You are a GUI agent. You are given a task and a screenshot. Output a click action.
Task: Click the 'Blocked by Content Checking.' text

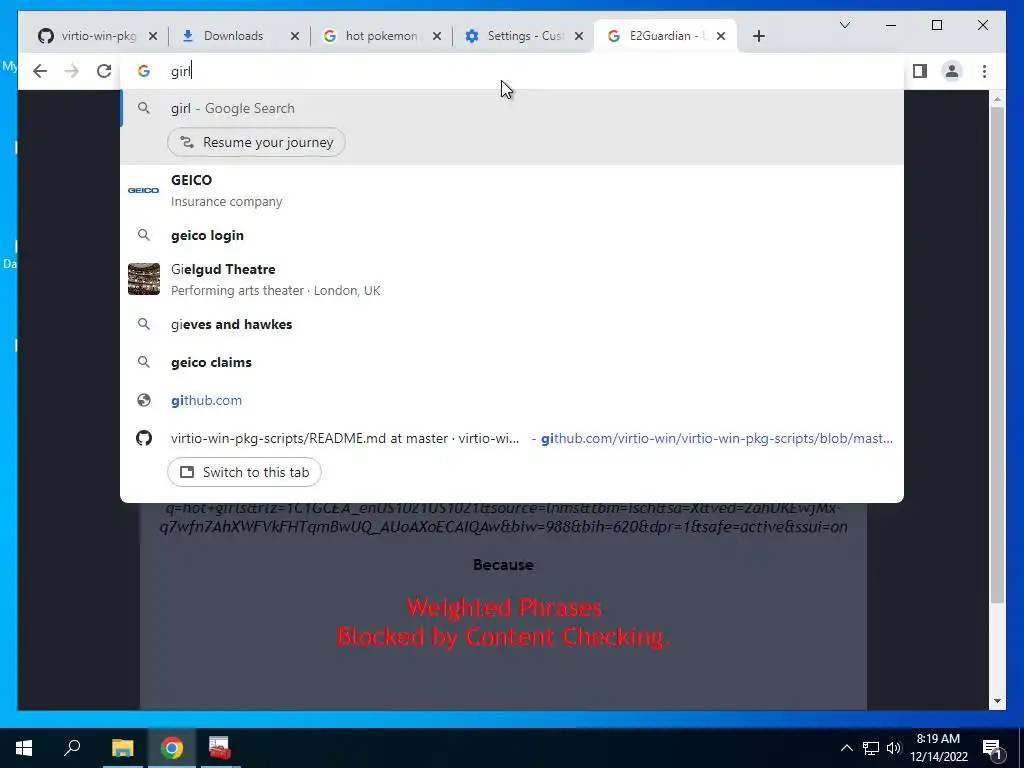pos(504,637)
